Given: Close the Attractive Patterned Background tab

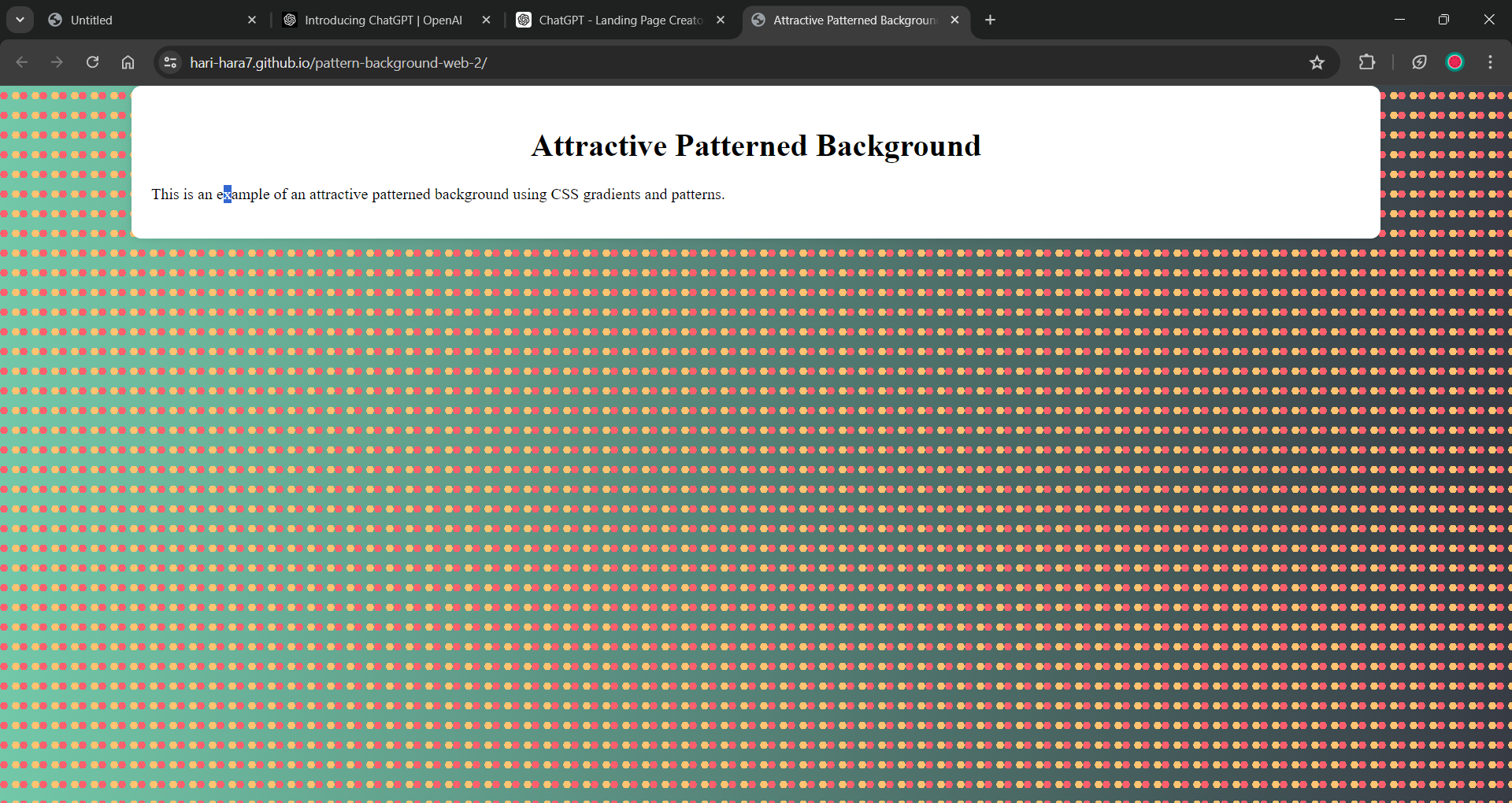Looking at the screenshot, I should point(954,20).
